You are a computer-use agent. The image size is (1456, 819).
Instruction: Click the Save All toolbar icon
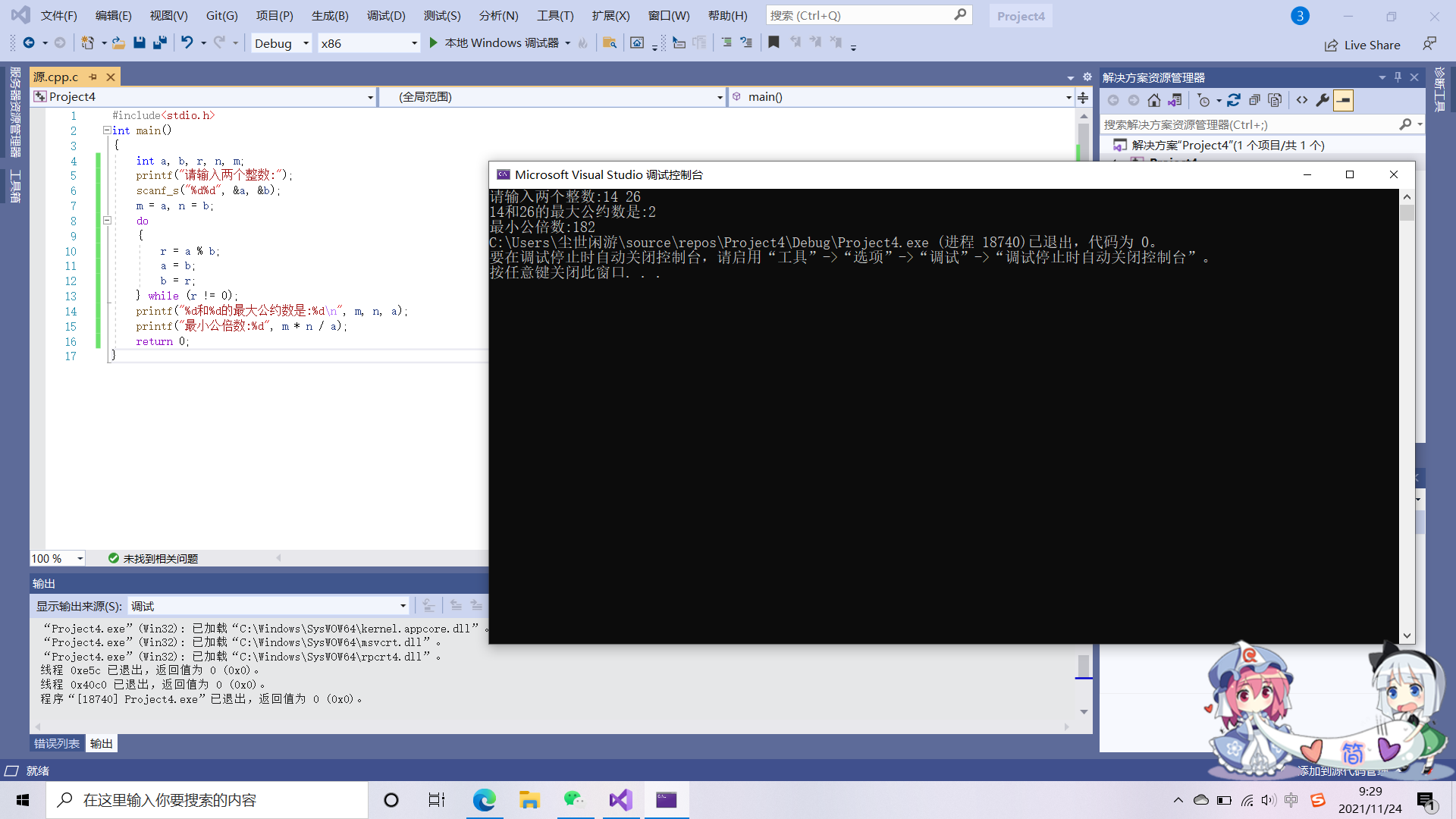tap(159, 43)
